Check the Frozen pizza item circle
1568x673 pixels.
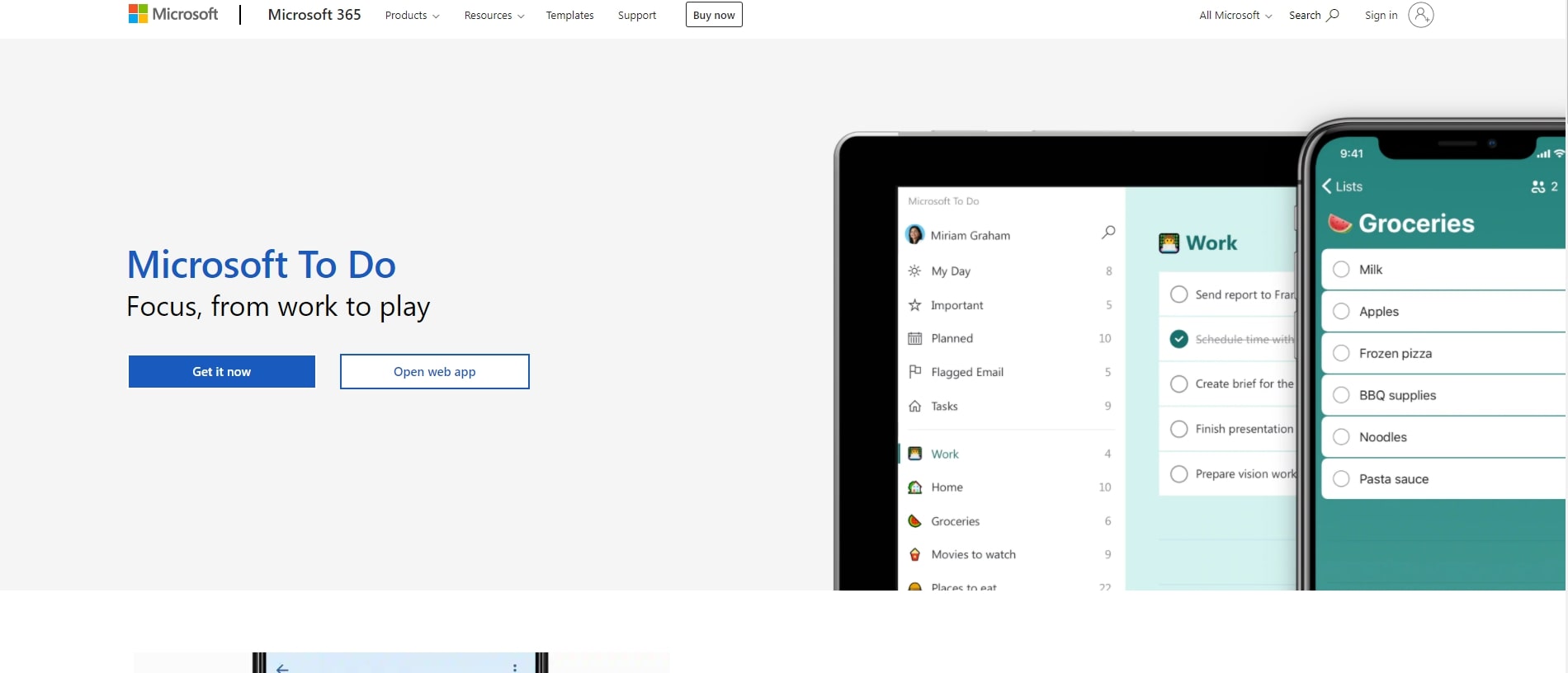tap(1341, 353)
